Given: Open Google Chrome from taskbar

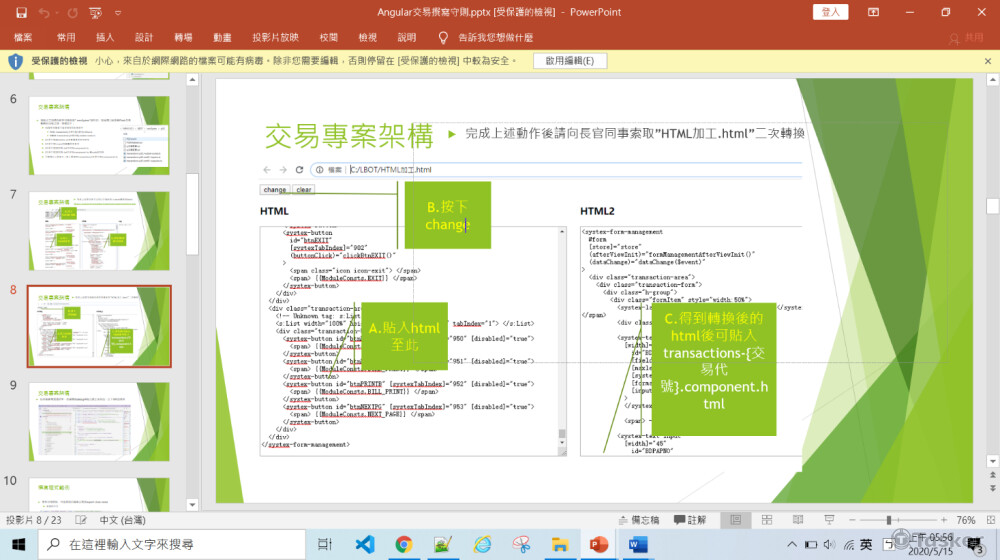Looking at the screenshot, I should 403,544.
